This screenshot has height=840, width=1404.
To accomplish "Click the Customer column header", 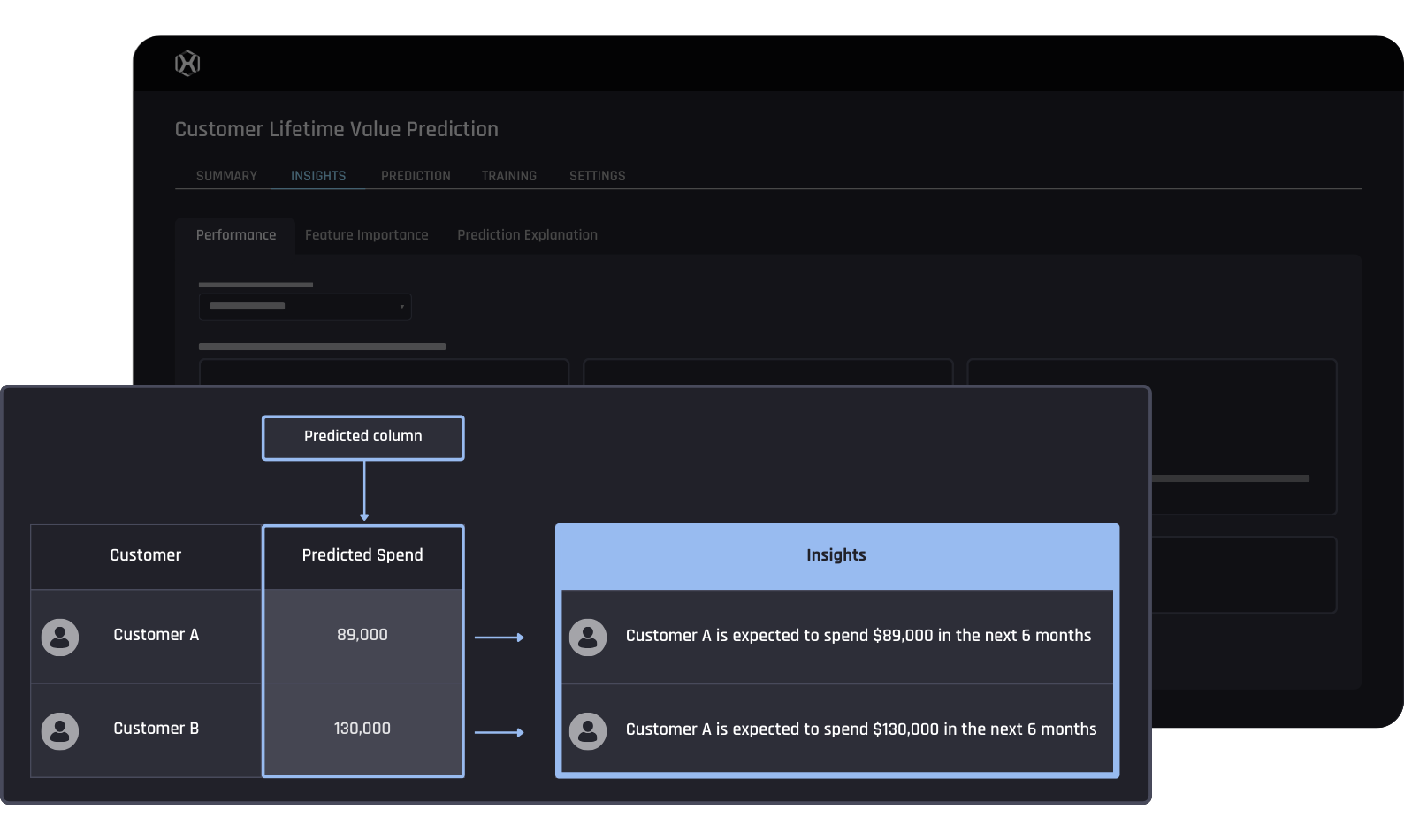I will point(146,556).
